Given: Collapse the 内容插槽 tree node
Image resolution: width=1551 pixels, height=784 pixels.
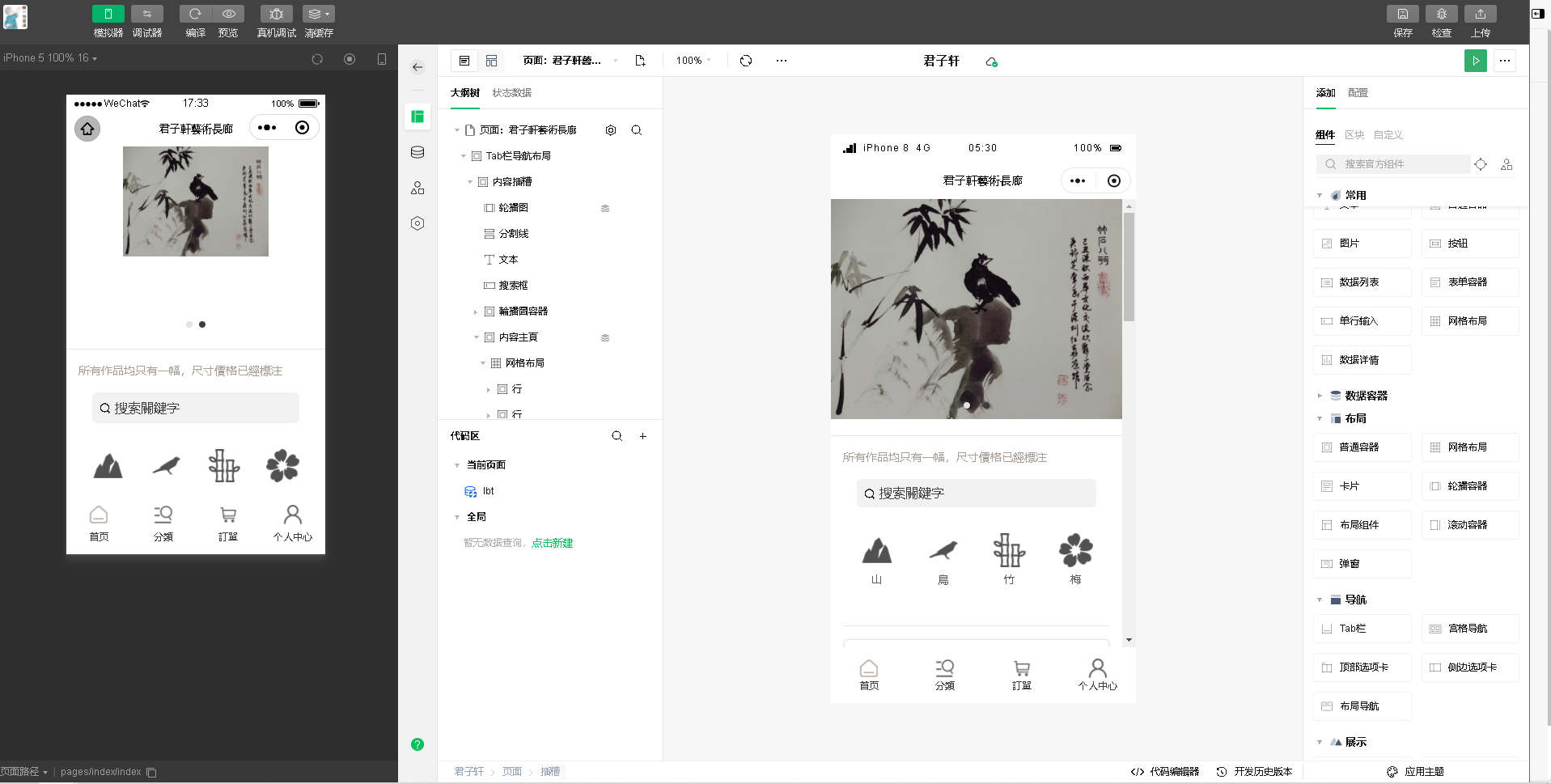Looking at the screenshot, I should 470,182.
